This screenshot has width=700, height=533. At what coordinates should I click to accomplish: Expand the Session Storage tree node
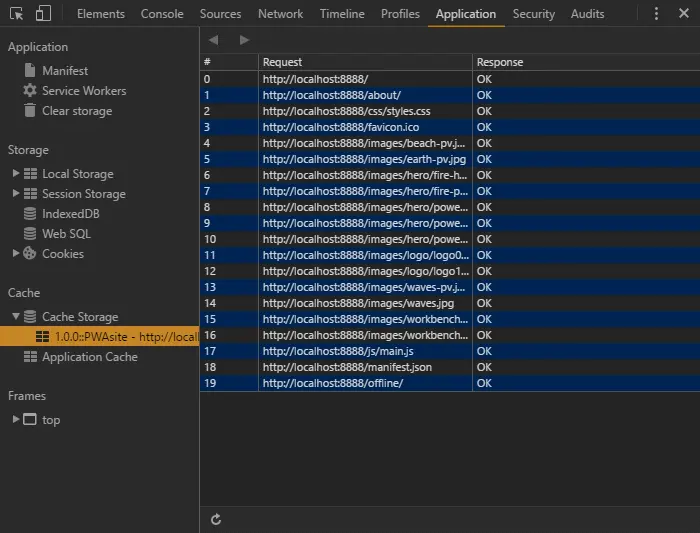16,194
